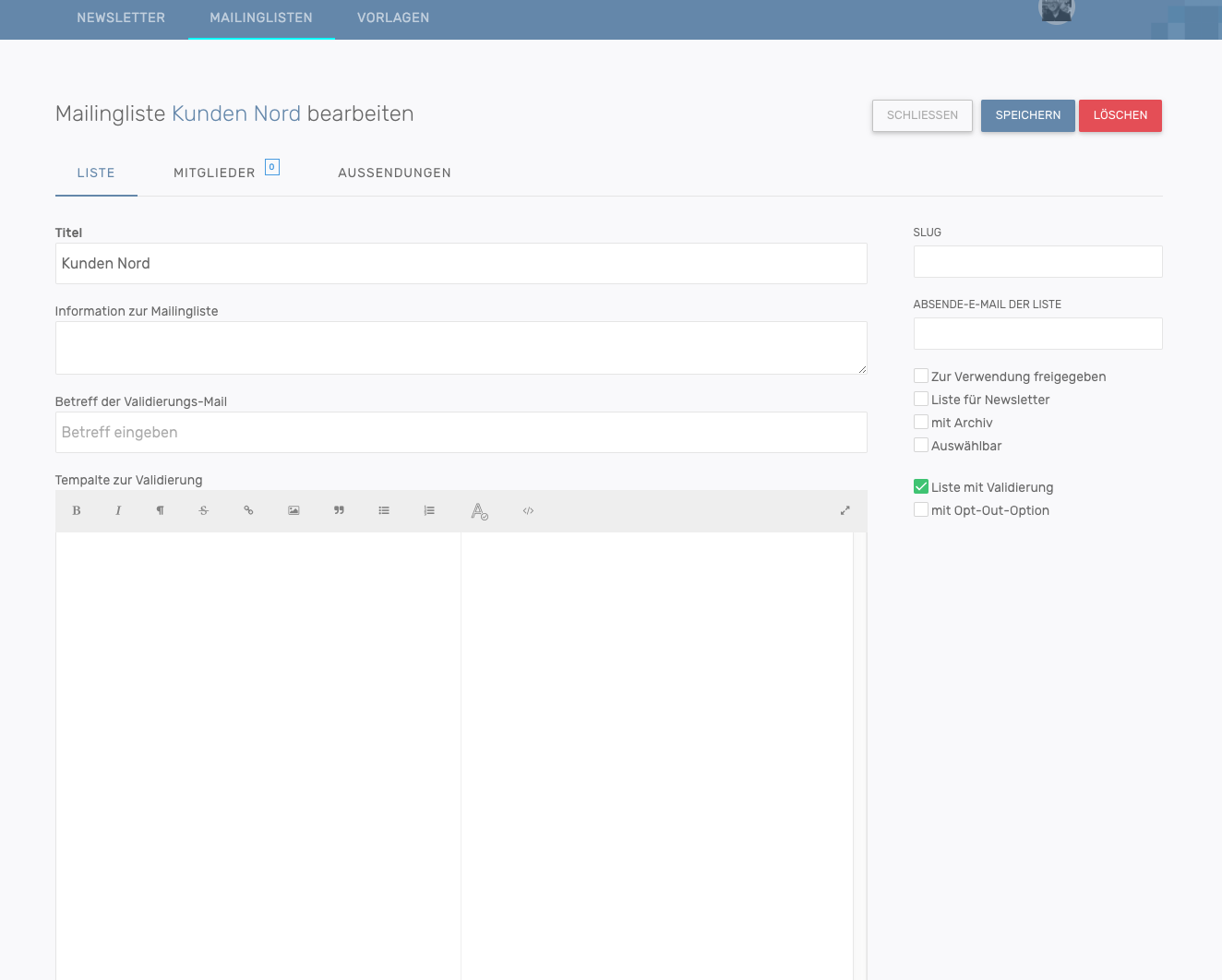Click the paragraph format icon
This screenshot has width=1222, height=980.
pos(161,510)
